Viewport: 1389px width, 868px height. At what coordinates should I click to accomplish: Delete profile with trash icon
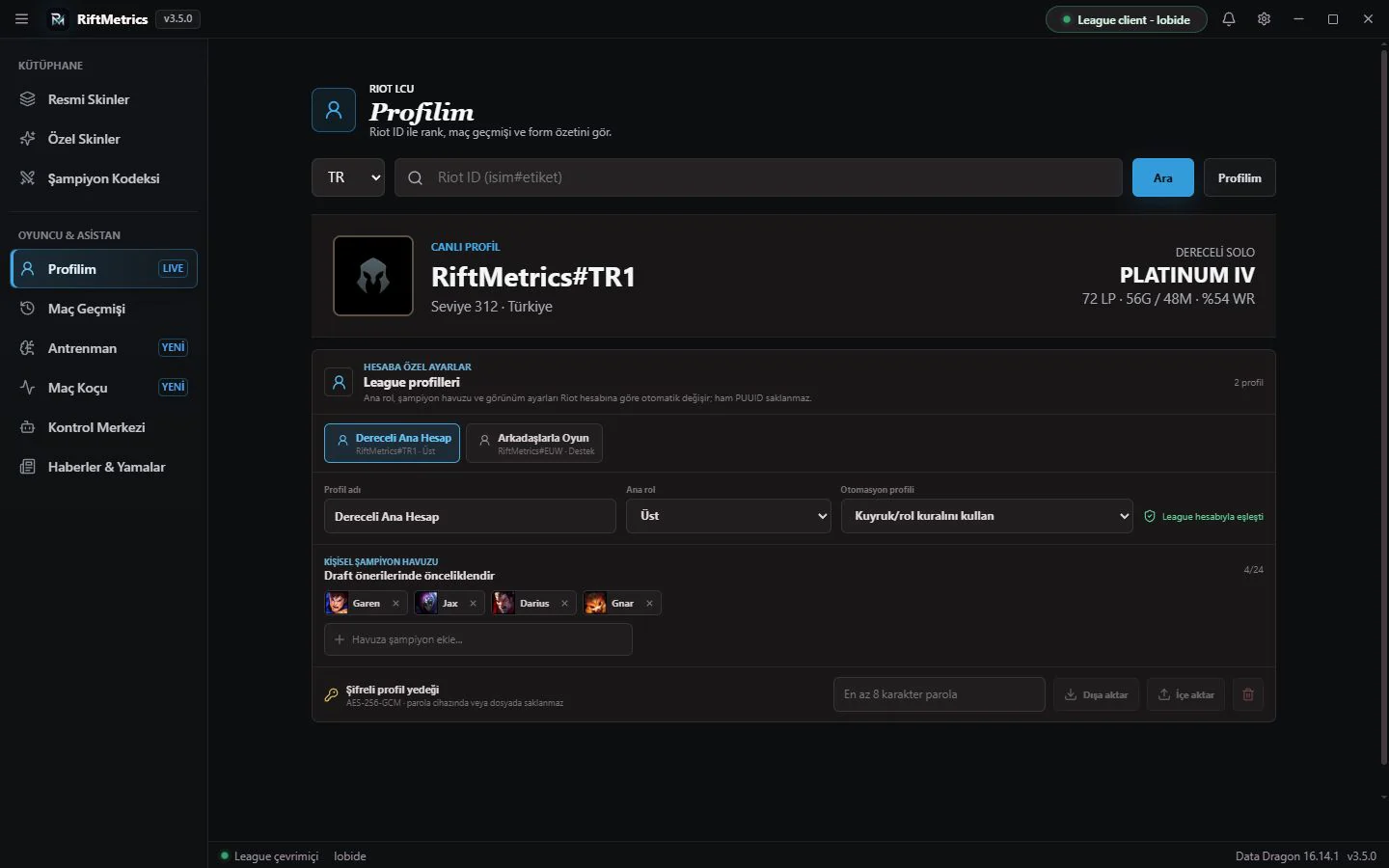1248,694
